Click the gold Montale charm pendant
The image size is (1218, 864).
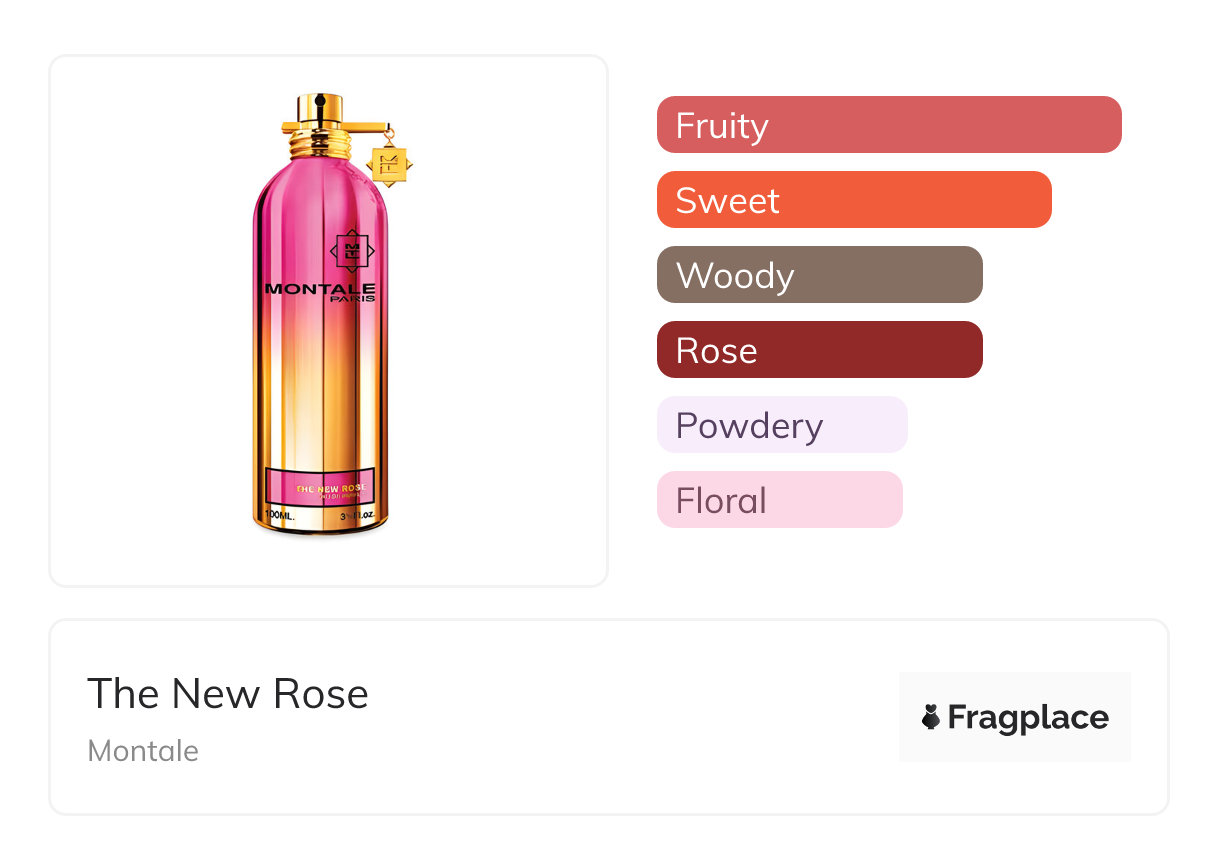[390, 163]
